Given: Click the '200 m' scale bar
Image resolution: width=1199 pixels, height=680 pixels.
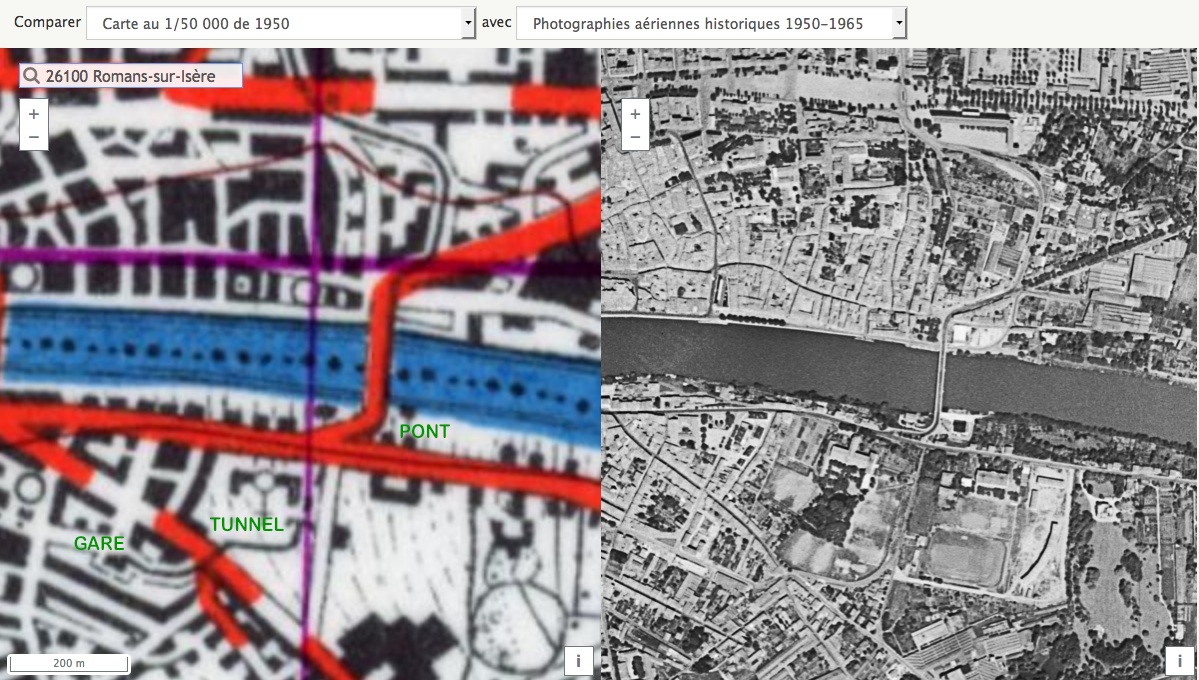Looking at the screenshot, I should click(69, 663).
